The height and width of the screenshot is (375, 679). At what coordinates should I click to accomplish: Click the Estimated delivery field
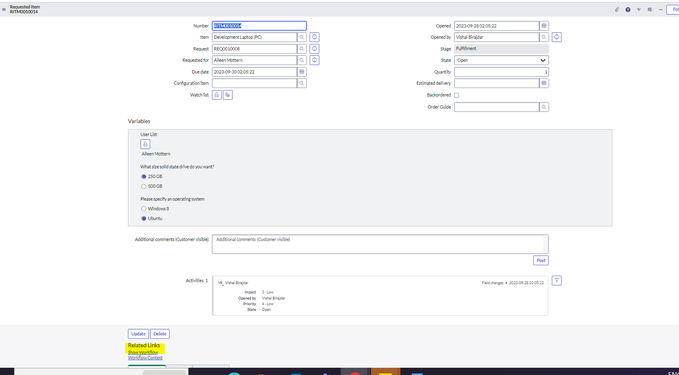tap(496, 83)
